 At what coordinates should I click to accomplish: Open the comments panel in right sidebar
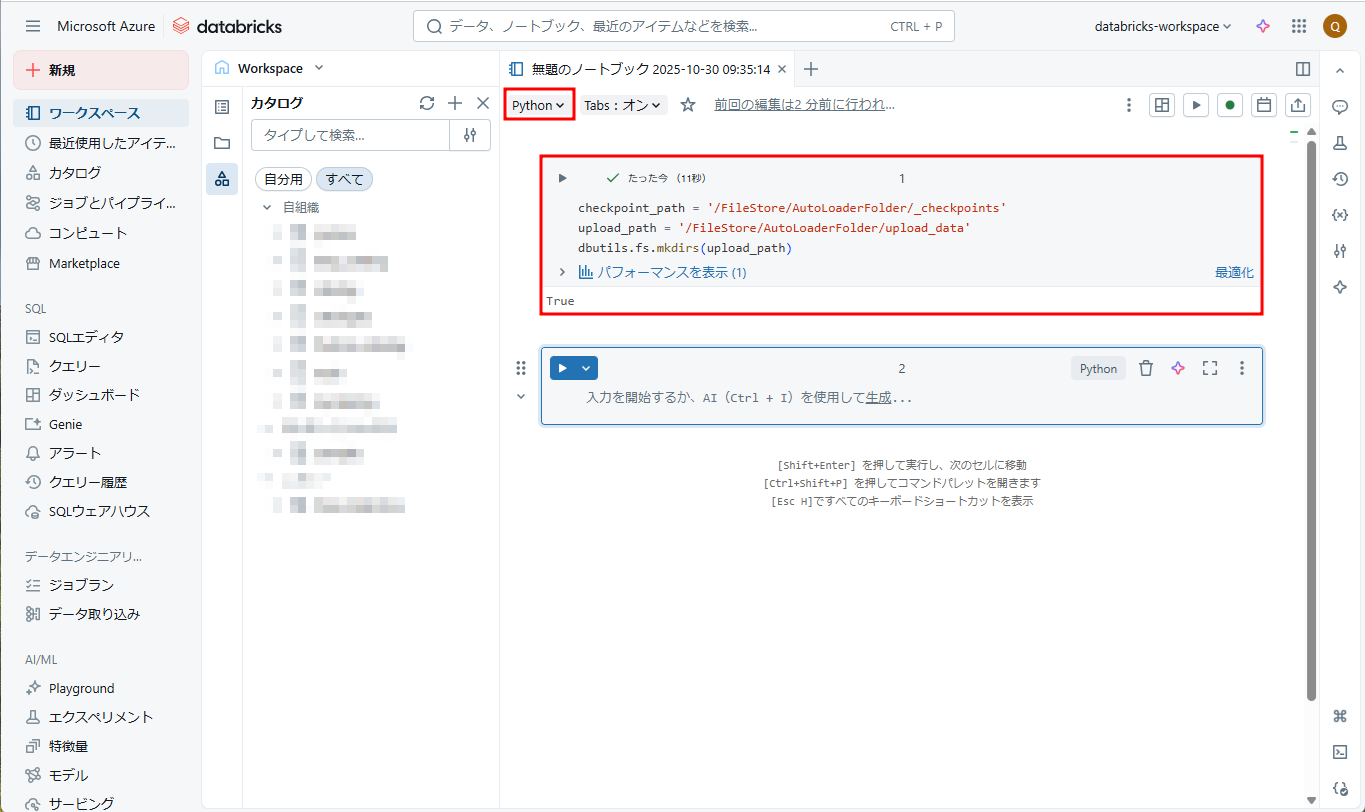click(x=1340, y=107)
